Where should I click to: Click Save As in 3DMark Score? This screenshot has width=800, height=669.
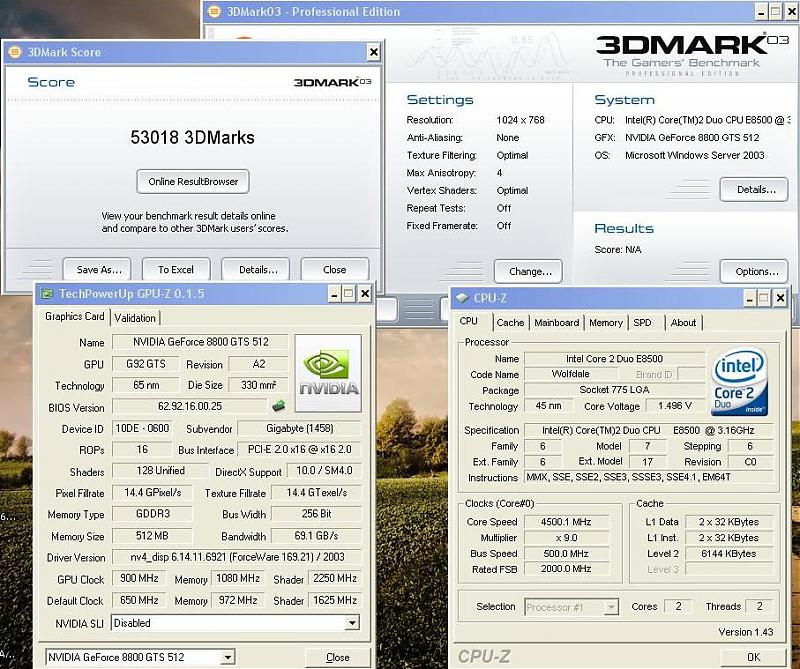pos(97,269)
